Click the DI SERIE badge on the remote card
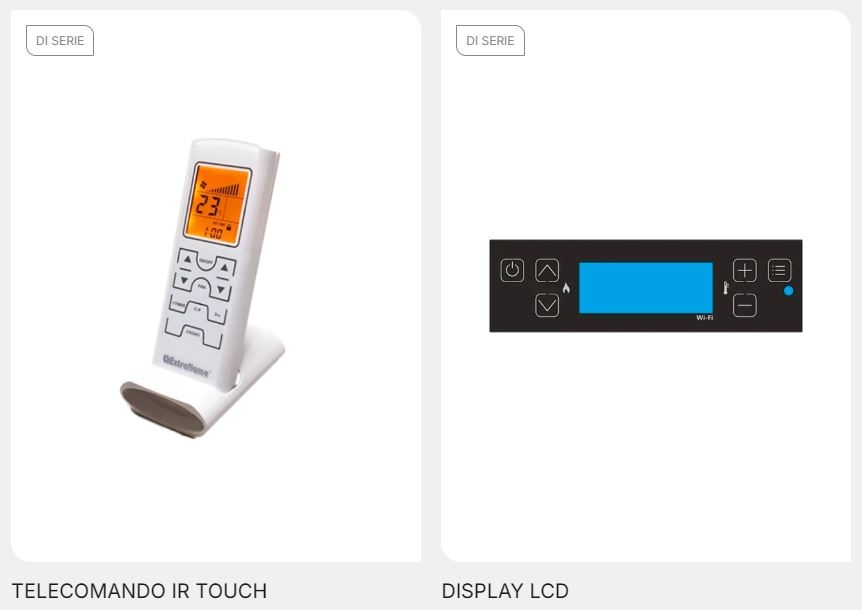 [x=60, y=41]
